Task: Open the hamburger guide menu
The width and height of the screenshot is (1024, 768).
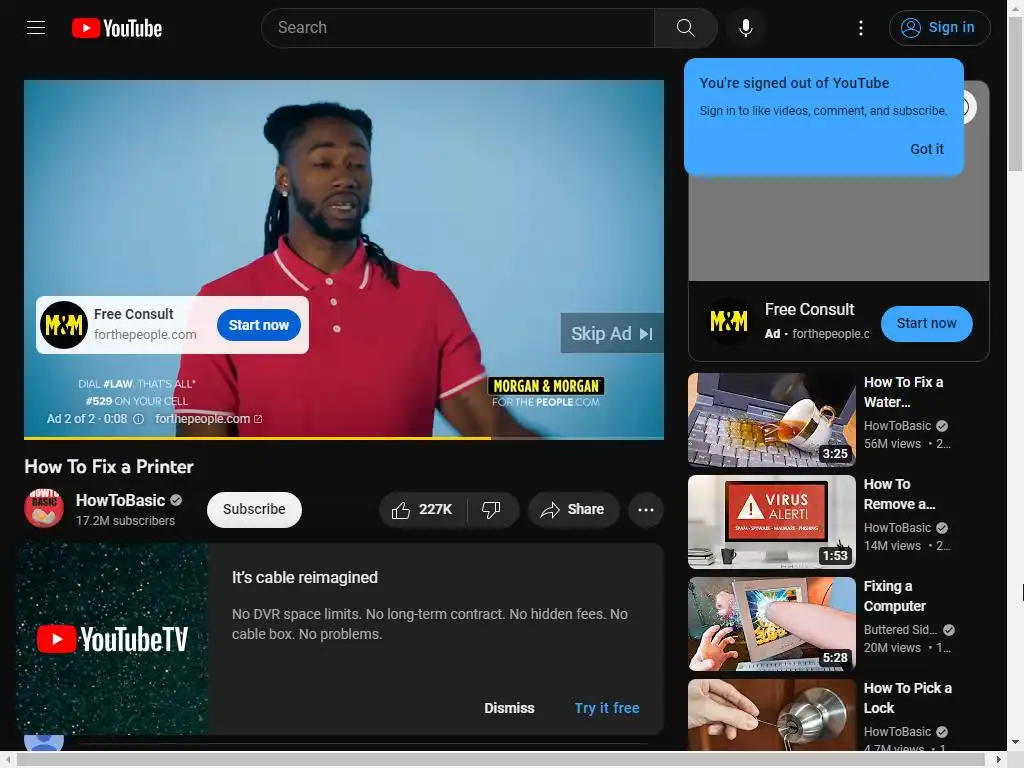Action: (36, 27)
